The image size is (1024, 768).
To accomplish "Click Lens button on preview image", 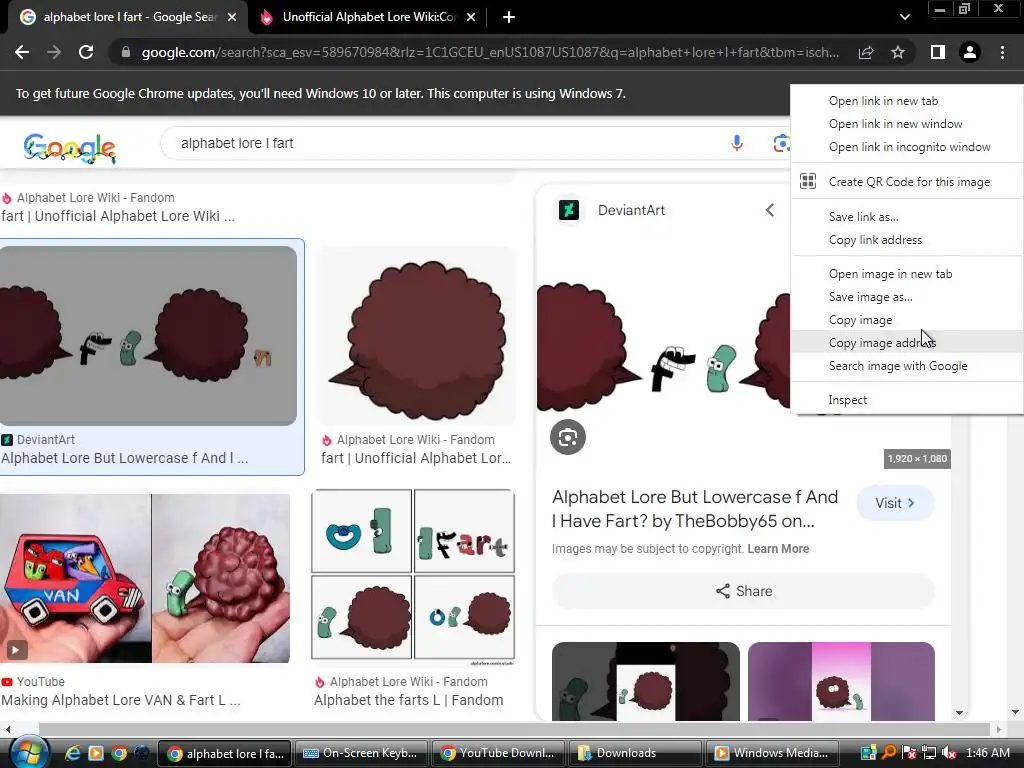I will [568, 437].
